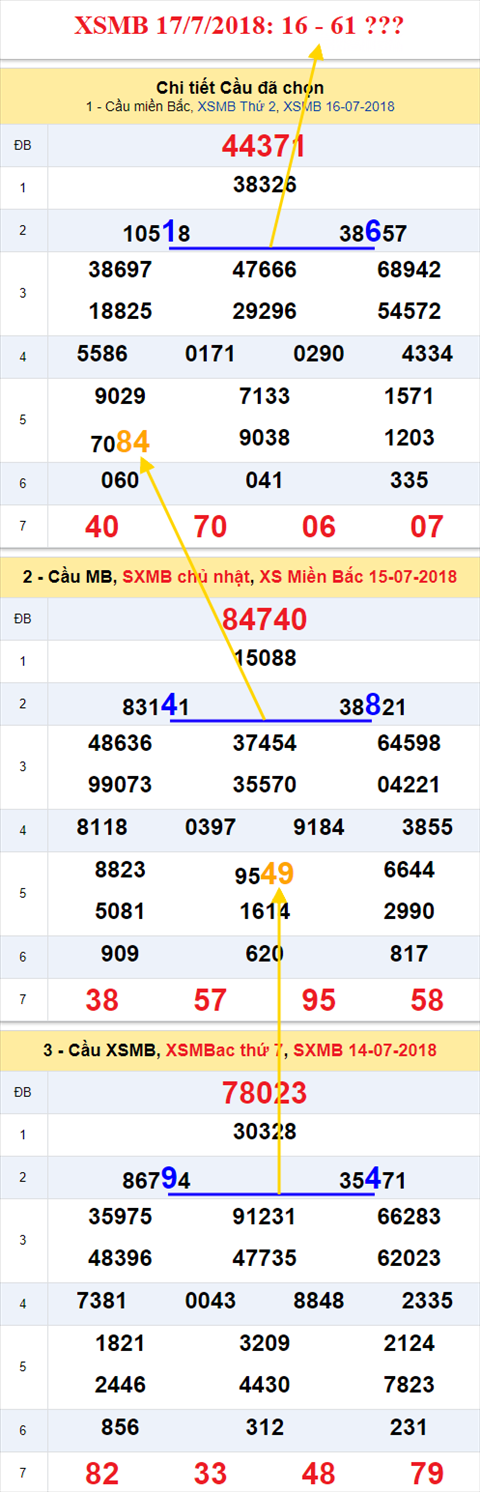
Task: Click the number 48636
Action: pyautogui.click(x=120, y=743)
